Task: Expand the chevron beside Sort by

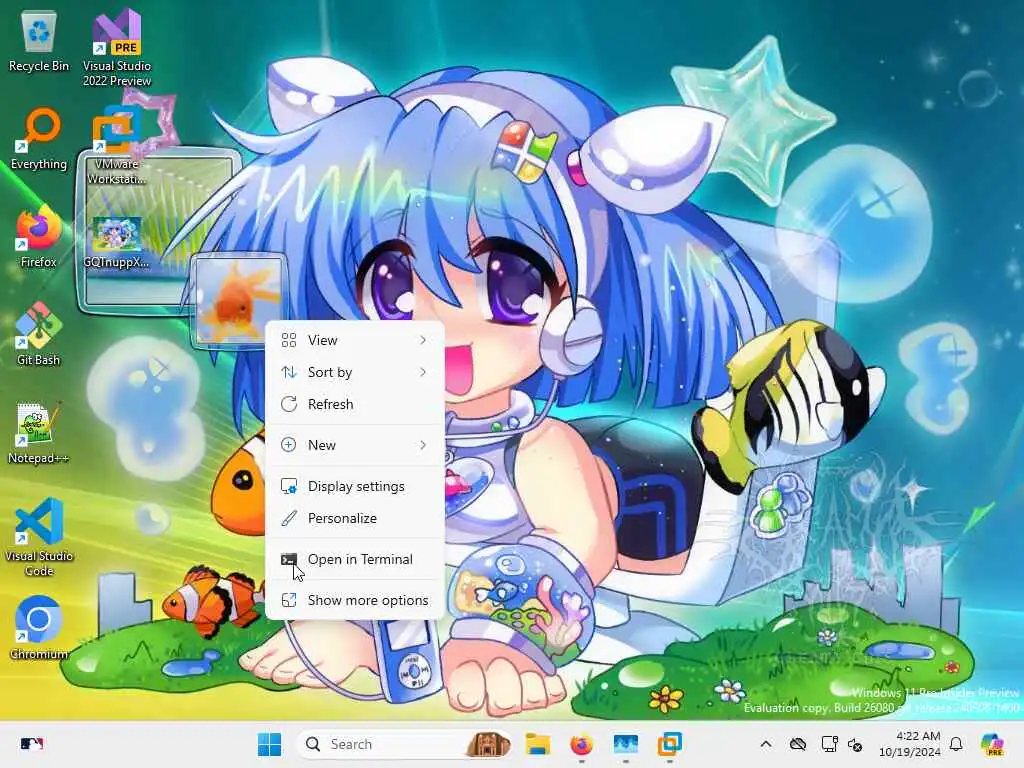Action: coord(423,372)
